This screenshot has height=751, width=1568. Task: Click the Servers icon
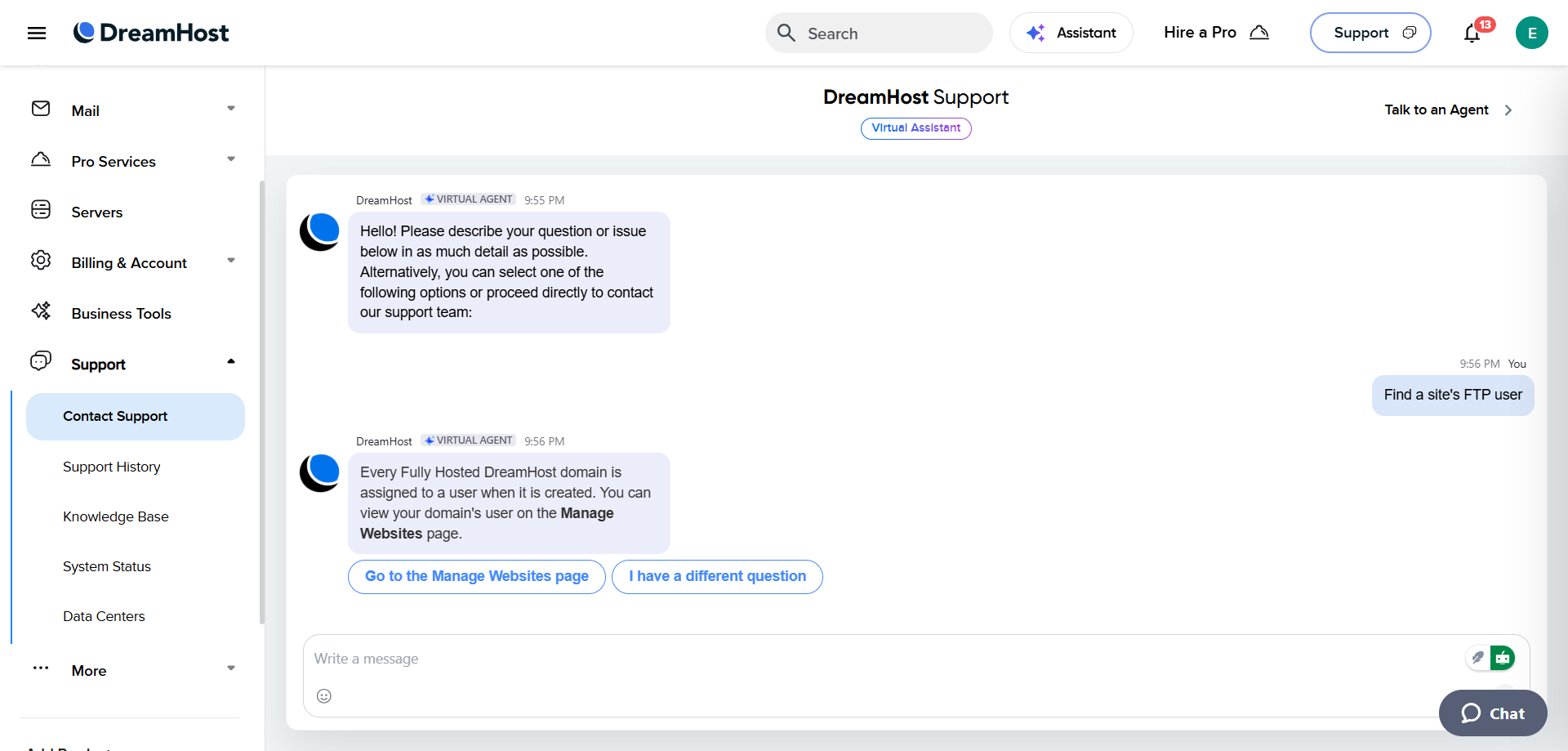pyautogui.click(x=41, y=210)
